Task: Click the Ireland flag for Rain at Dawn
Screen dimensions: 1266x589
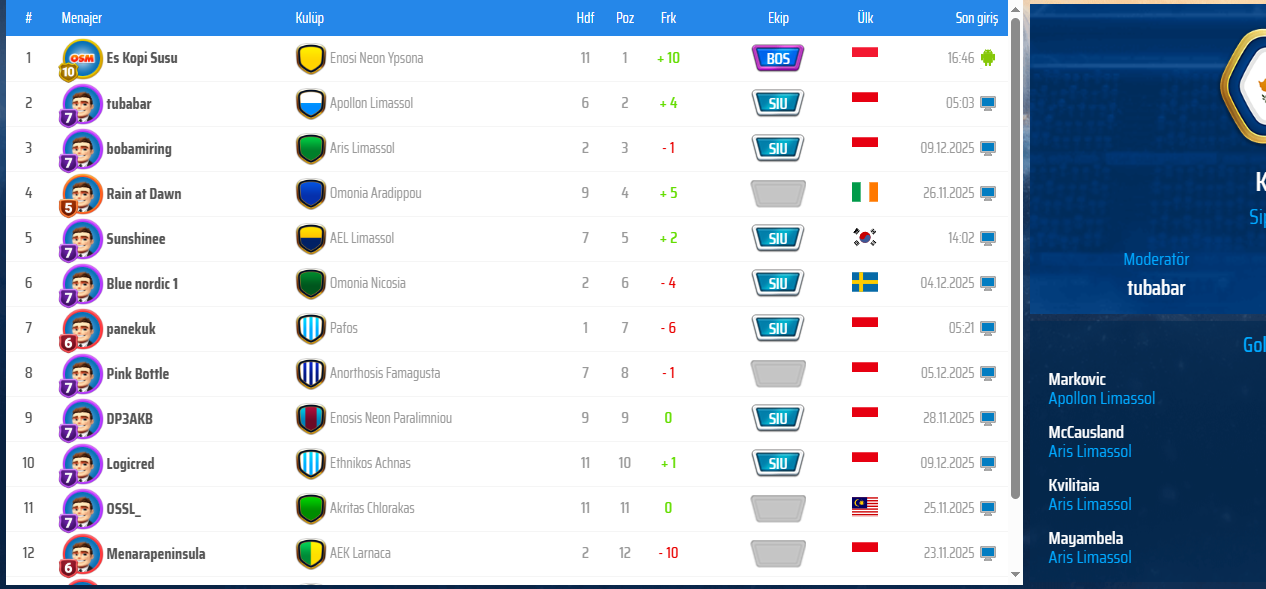Action: click(864, 193)
